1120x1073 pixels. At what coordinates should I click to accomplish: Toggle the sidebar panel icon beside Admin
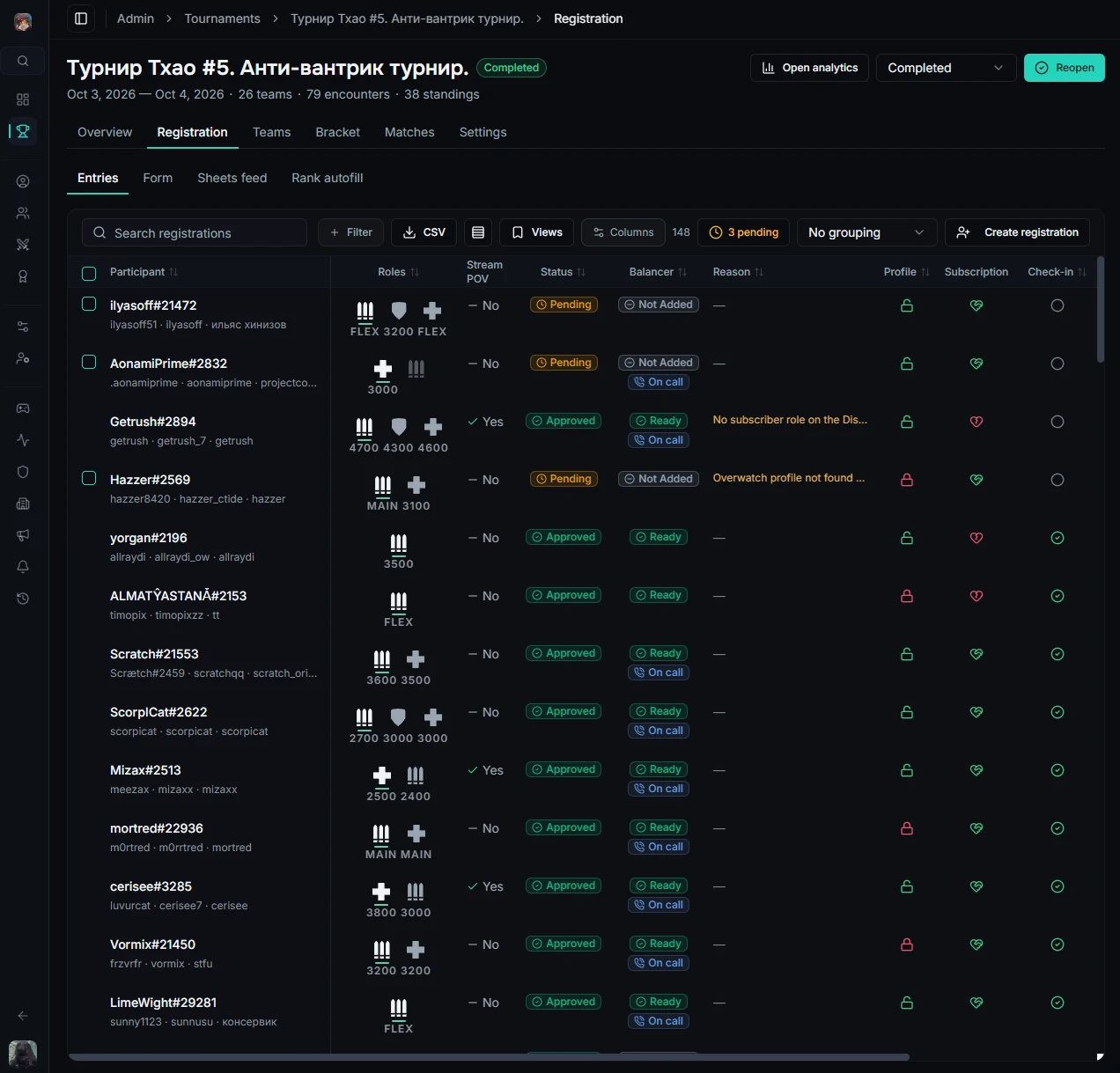coord(81,18)
